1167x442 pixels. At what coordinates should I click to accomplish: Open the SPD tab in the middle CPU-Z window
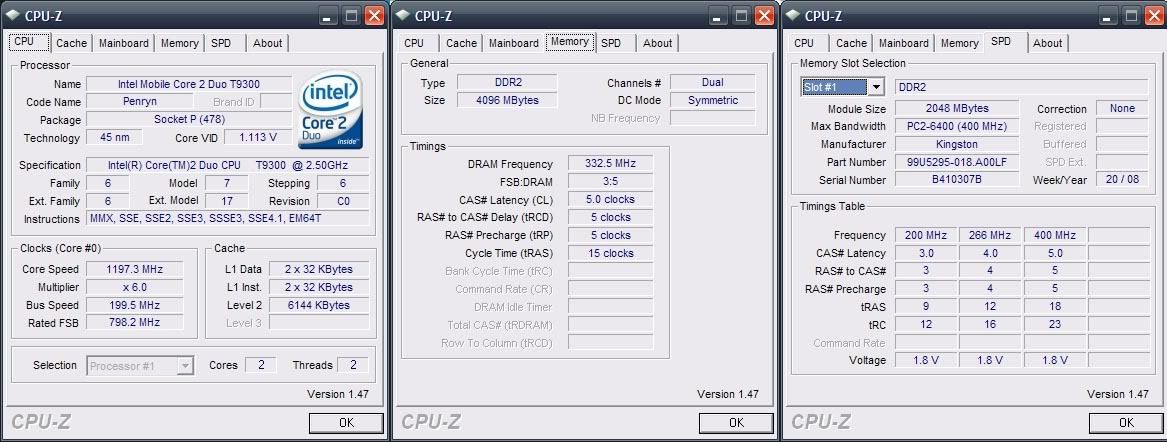tap(611, 43)
